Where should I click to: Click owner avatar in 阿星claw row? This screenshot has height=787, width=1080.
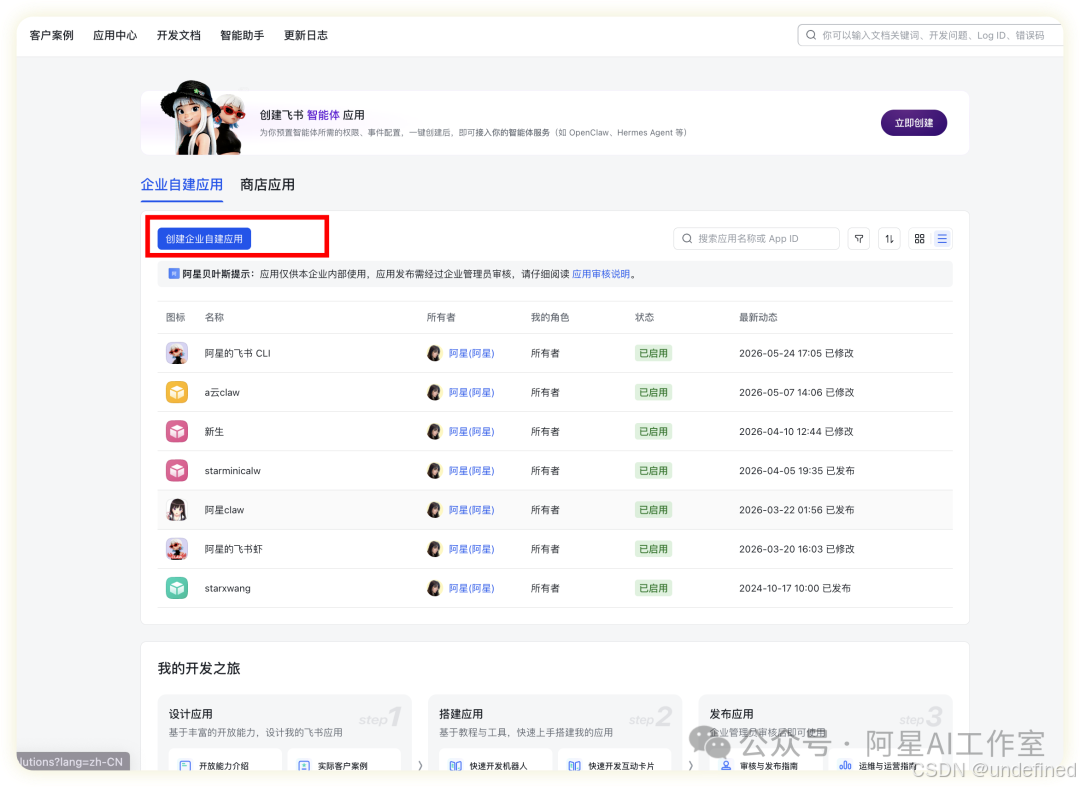click(434, 510)
